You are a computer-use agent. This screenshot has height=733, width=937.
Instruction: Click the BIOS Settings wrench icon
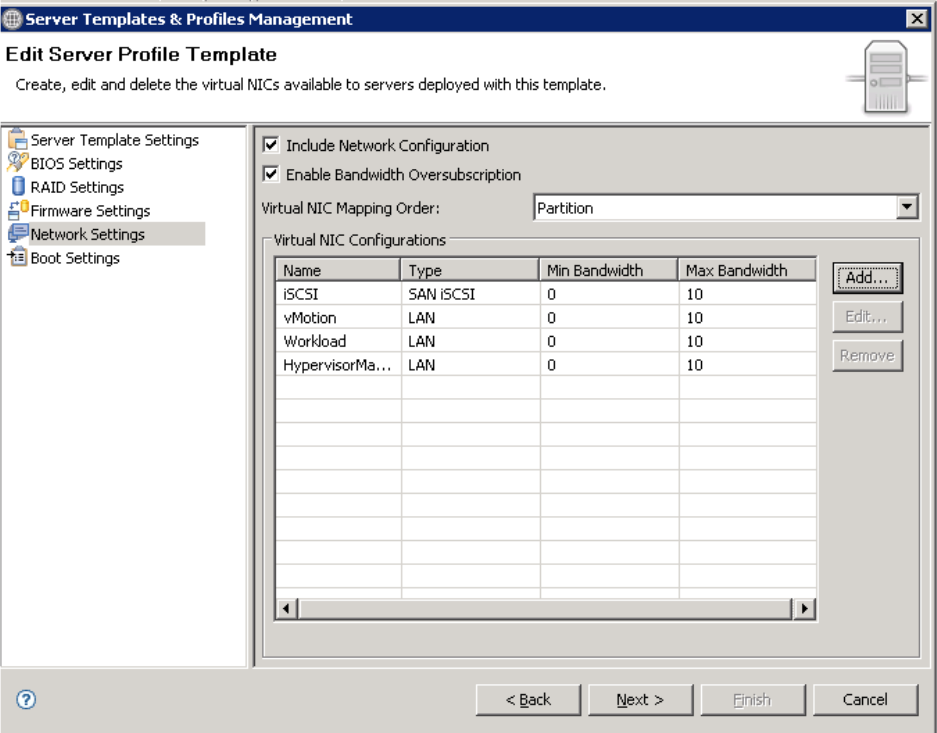[x=19, y=164]
